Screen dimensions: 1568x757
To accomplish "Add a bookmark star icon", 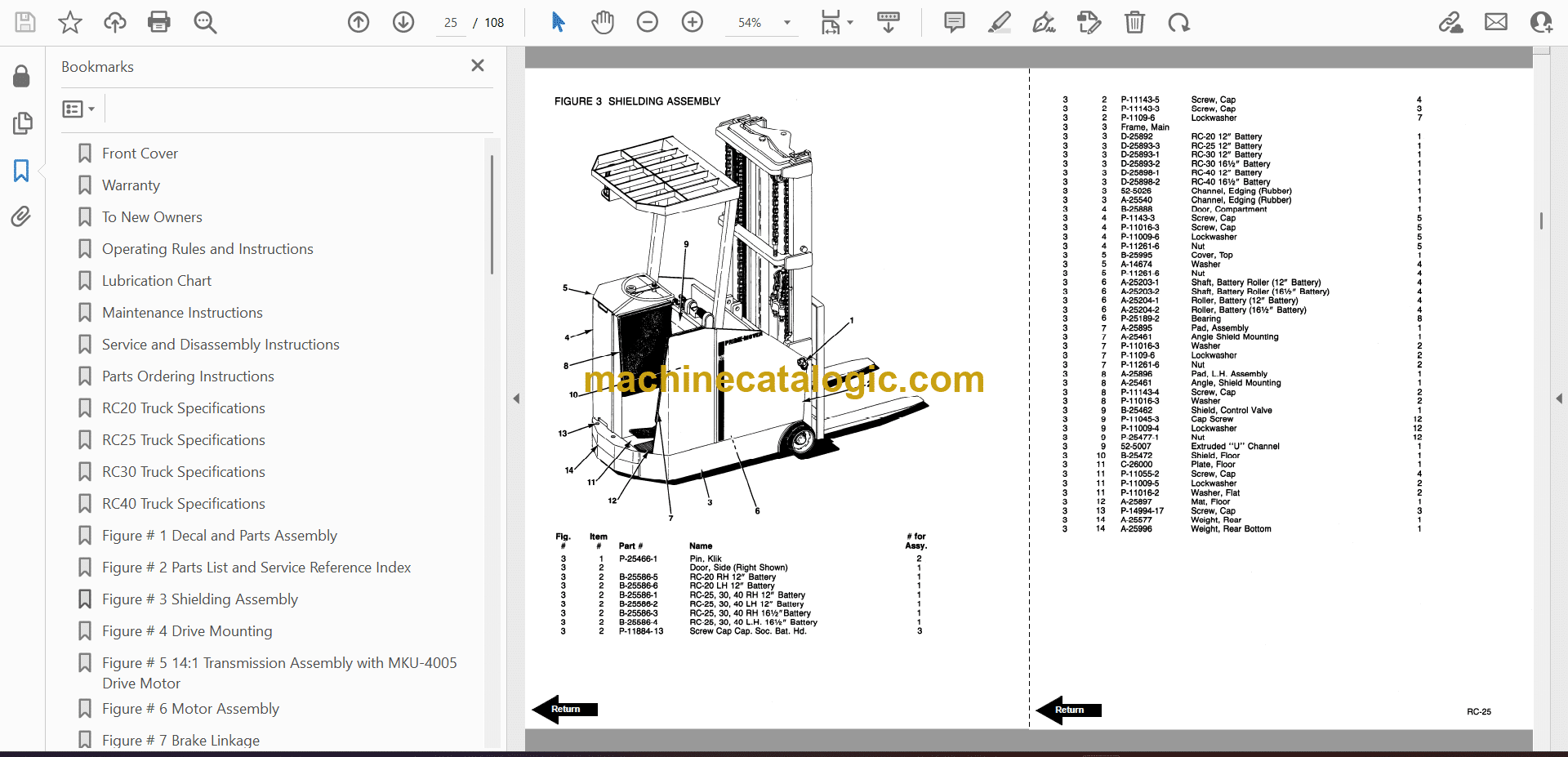I will tap(70, 22).
